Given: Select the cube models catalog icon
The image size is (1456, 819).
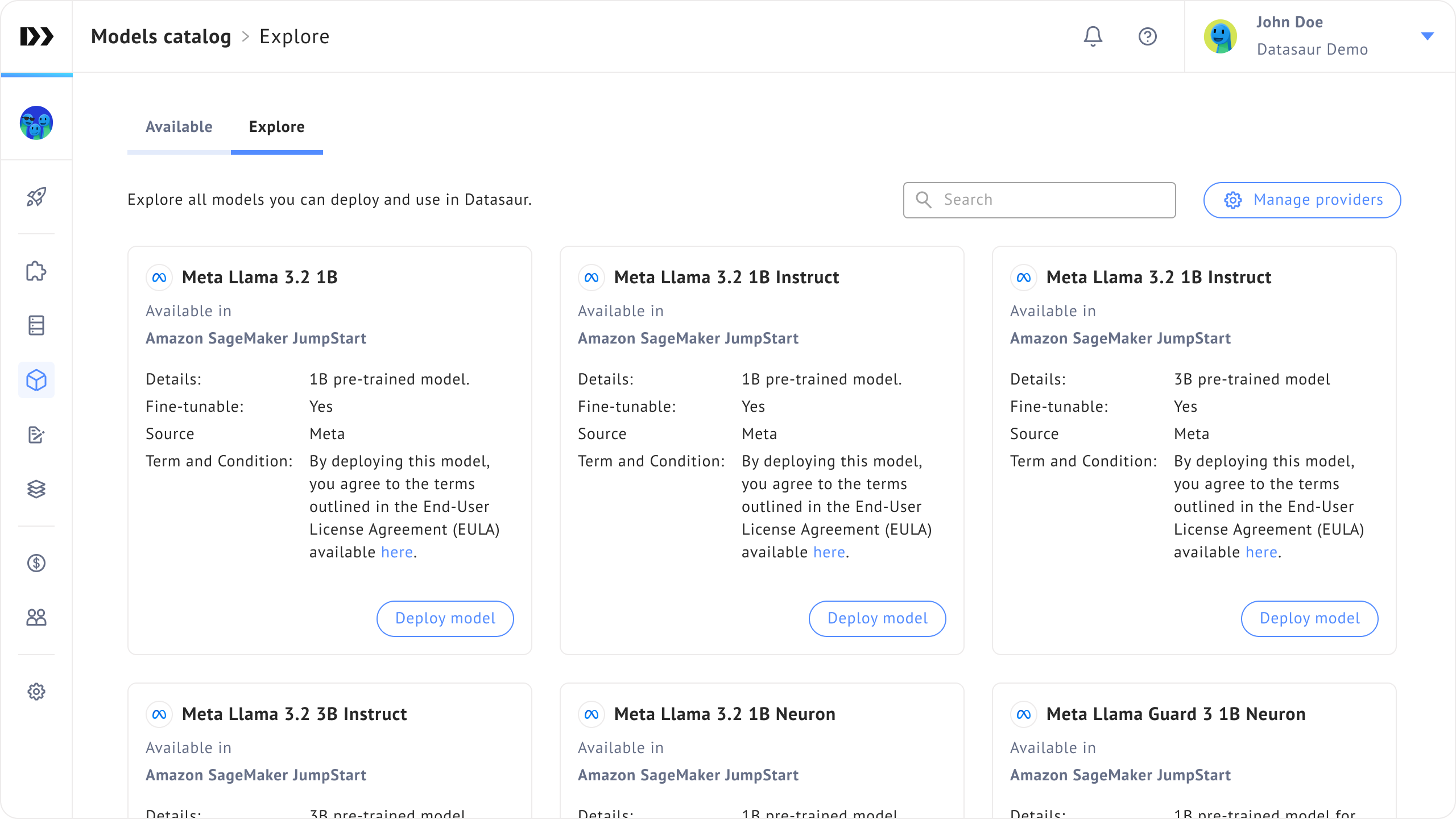Looking at the screenshot, I should tap(36, 380).
